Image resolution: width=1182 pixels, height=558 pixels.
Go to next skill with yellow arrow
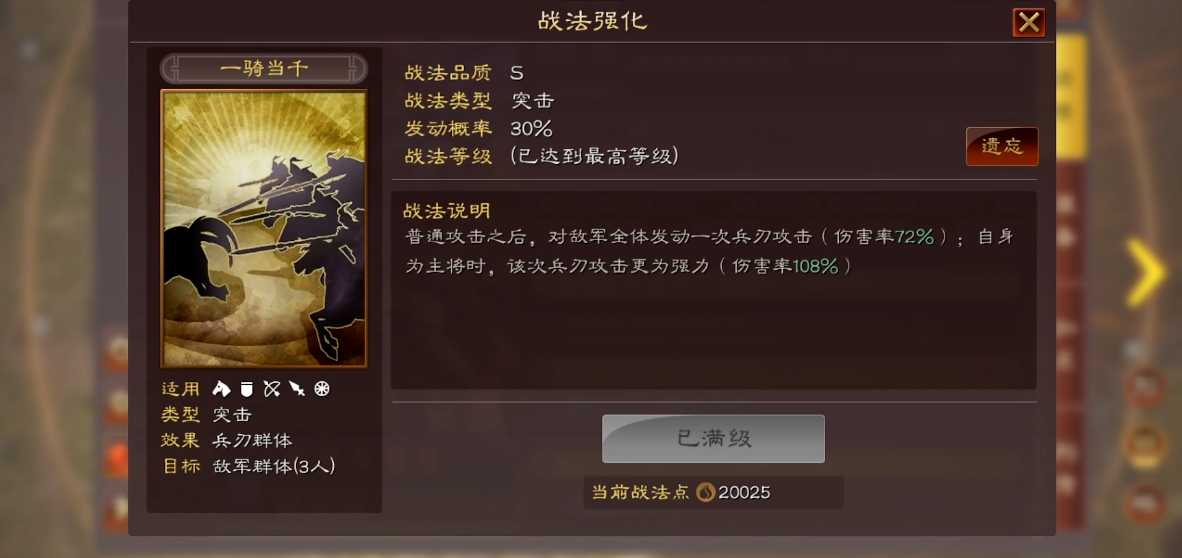[1145, 273]
